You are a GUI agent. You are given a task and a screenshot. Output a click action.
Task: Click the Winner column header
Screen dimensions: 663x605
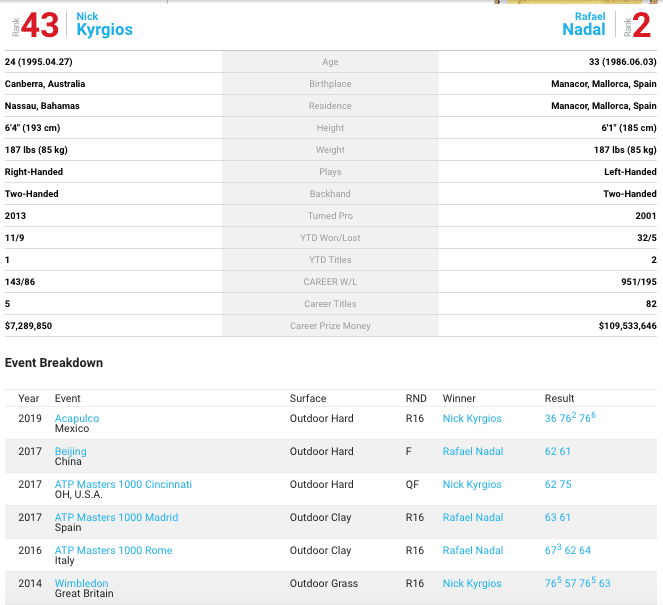[x=459, y=398]
